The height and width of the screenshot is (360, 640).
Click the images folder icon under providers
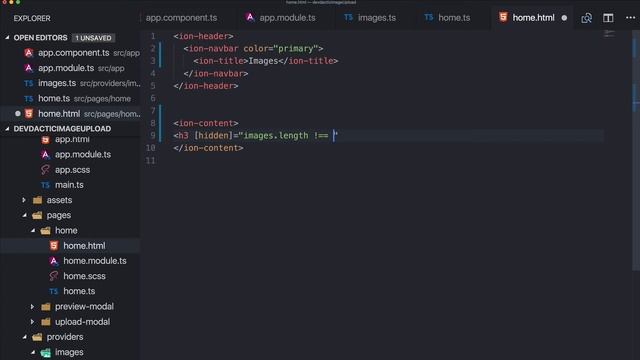coord(46,352)
